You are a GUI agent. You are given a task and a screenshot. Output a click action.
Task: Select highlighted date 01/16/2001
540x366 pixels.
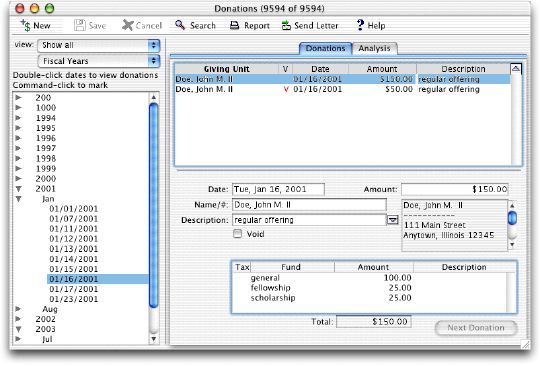pyautogui.click(x=97, y=279)
